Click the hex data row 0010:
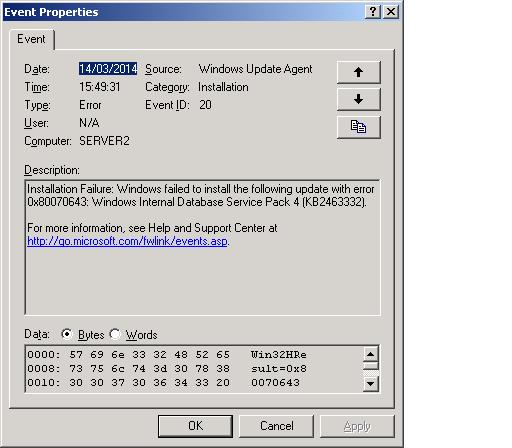This screenshot has width=512, height=448. coord(128,383)
